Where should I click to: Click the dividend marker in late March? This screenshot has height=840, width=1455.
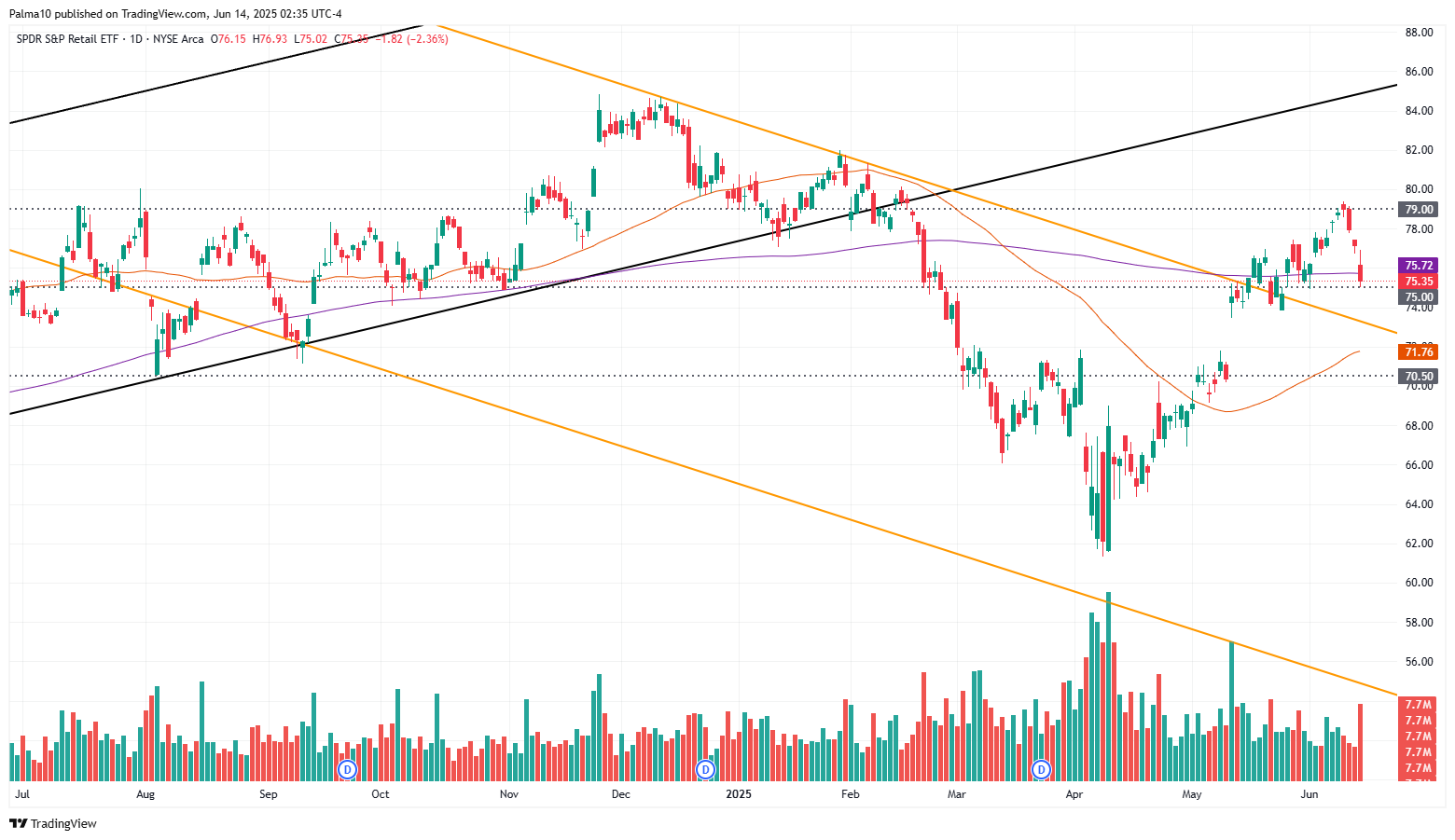pos(1041,769)
